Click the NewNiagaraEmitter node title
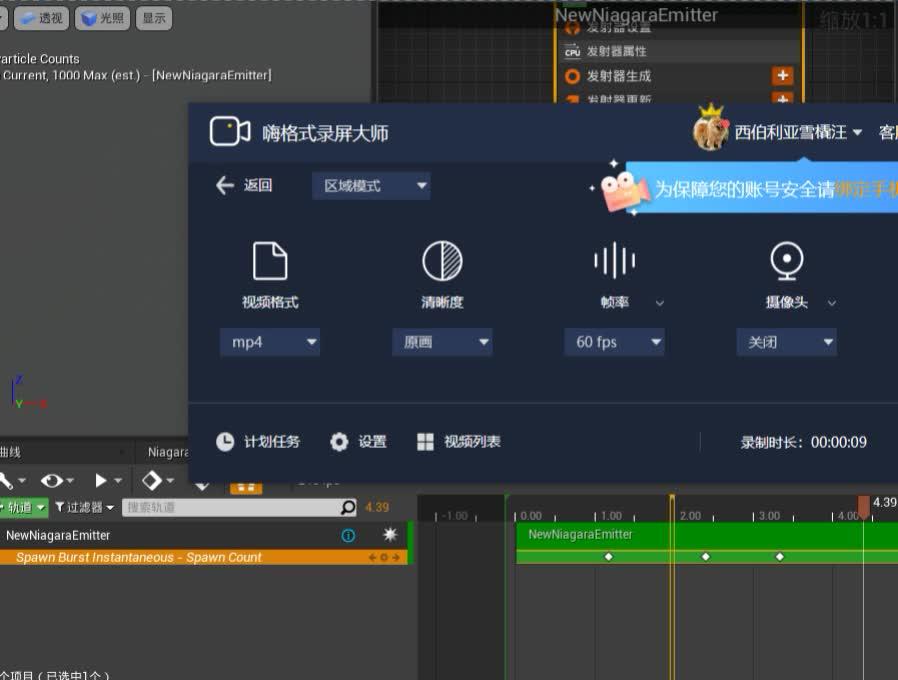 click(636, 15)
